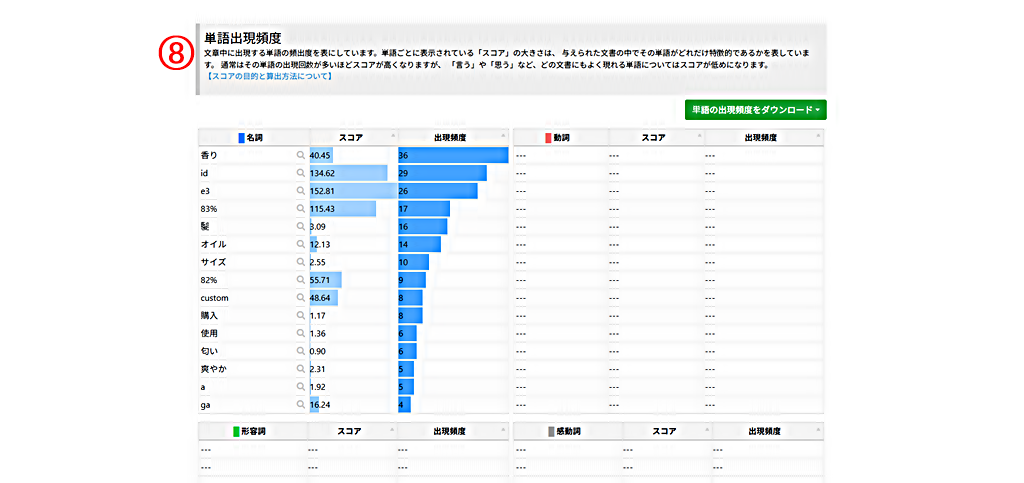Sort the 感動詞 table by スコア
Image resolution: width=1024 pixels, height=483 pixels.
point(667,431)
